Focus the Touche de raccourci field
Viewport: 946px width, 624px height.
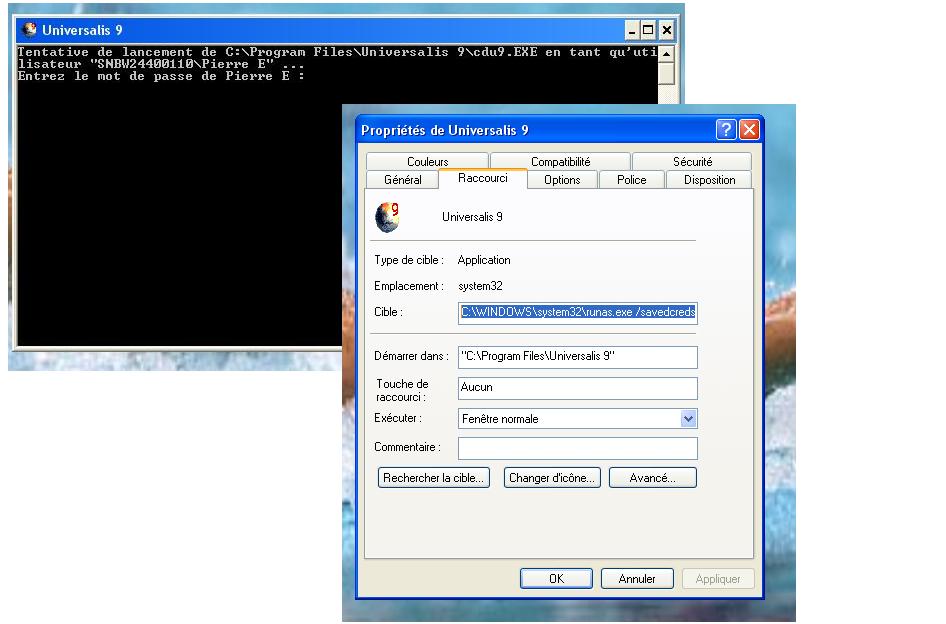pos(577,388)
